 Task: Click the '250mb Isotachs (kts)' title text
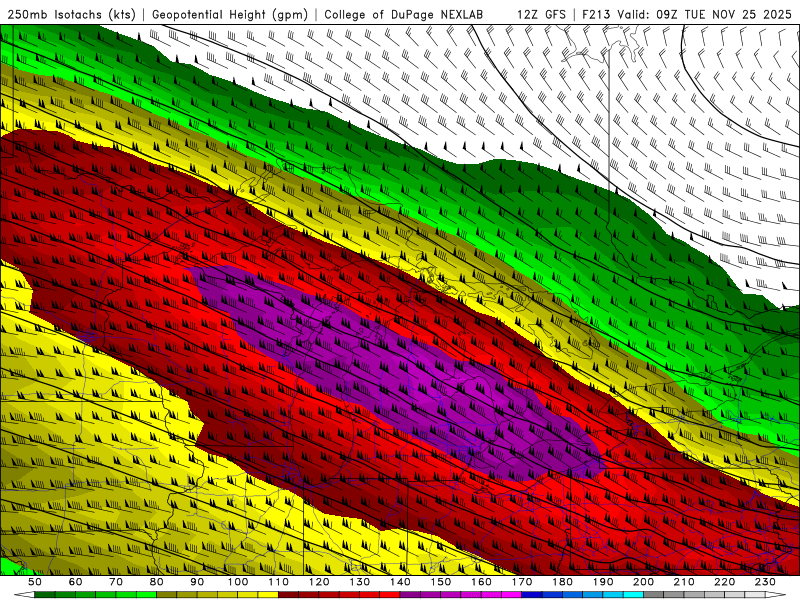(71, 14)
